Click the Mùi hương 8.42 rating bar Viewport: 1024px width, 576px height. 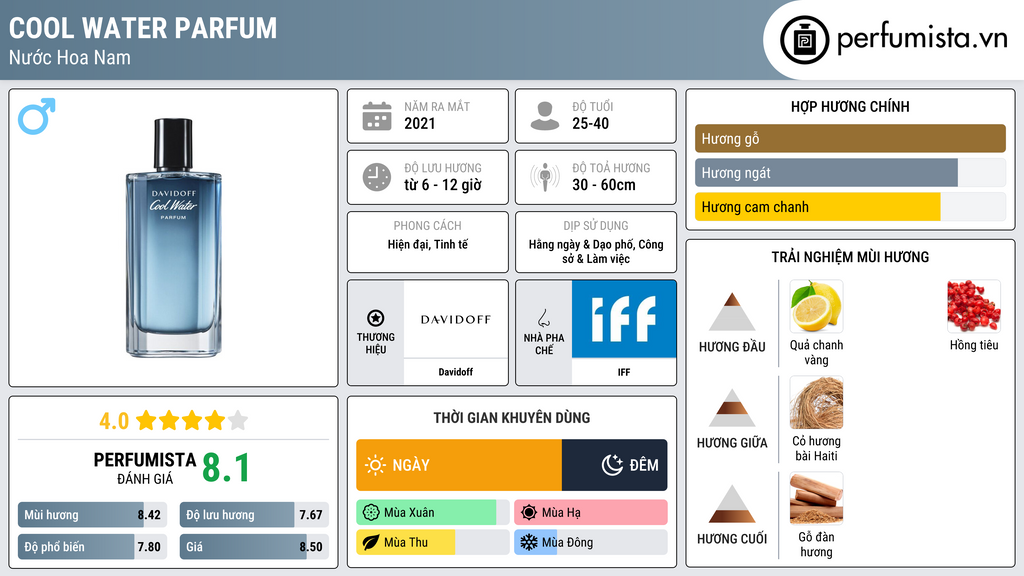pyautogui.click(x=92, y=515)
